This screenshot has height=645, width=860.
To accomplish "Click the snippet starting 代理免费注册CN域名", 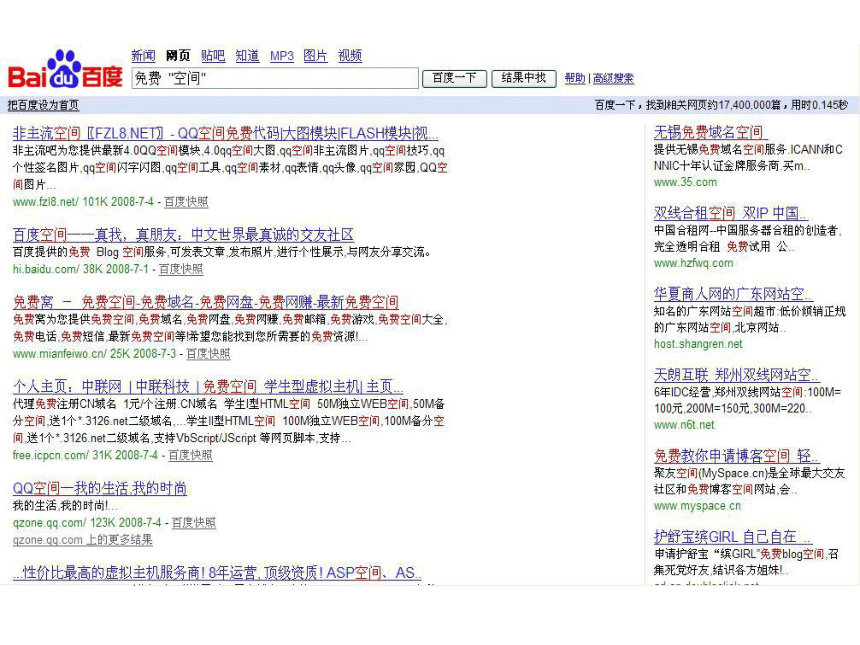I will pos(229,421).
